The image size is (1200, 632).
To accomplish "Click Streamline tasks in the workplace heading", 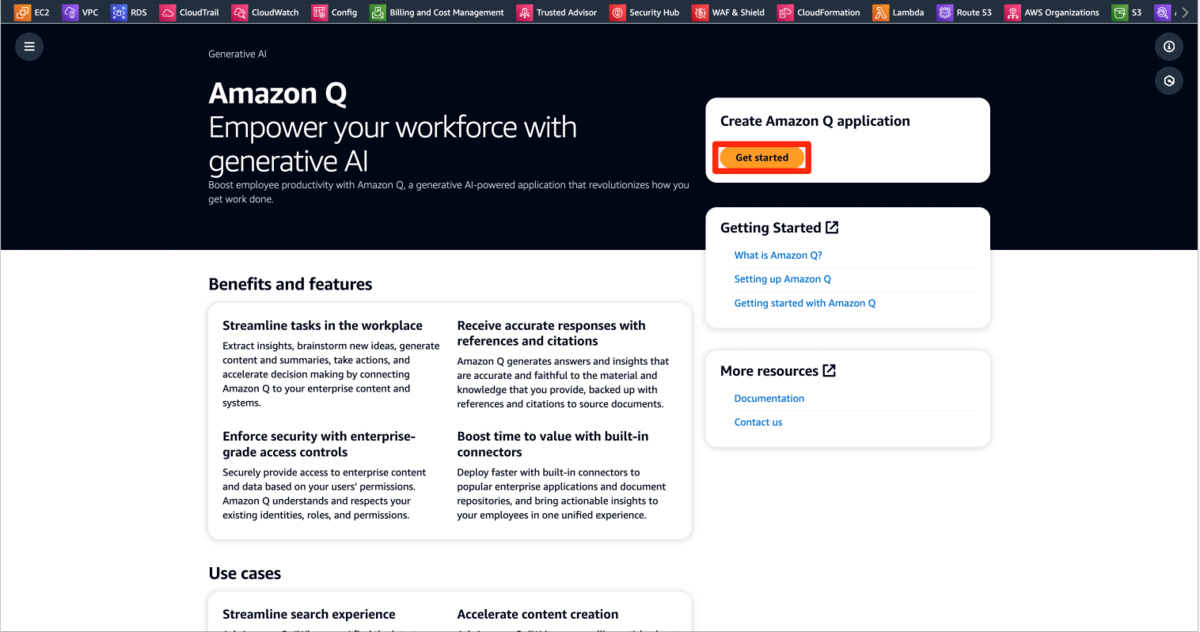I will click(x=322, y=325).
